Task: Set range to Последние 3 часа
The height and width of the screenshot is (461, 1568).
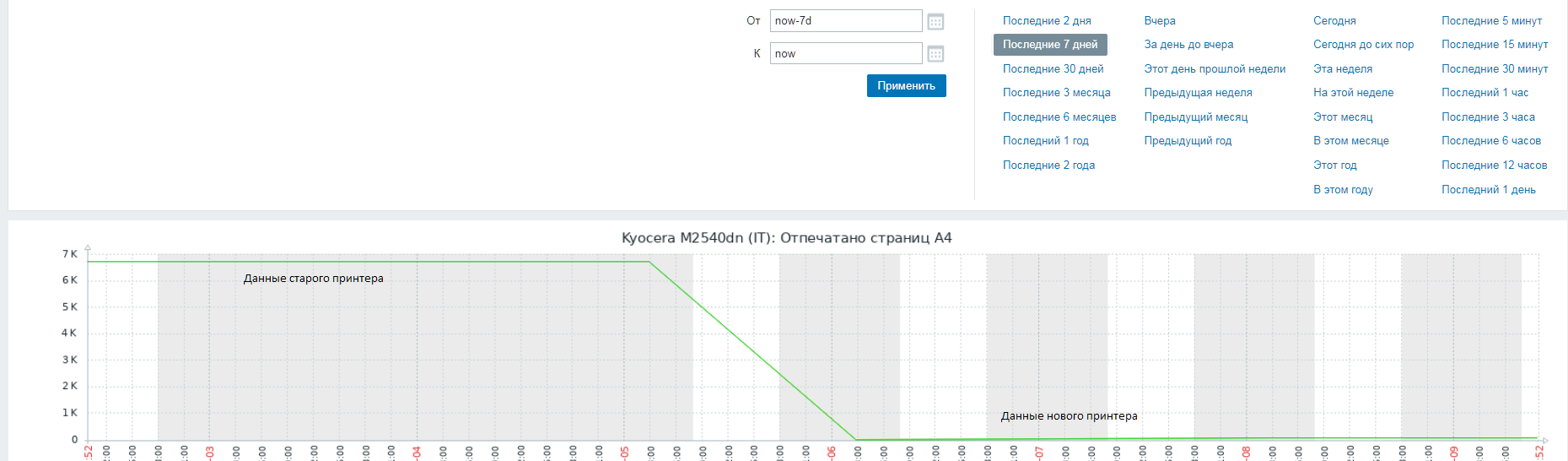Action: pos(1488,117)
